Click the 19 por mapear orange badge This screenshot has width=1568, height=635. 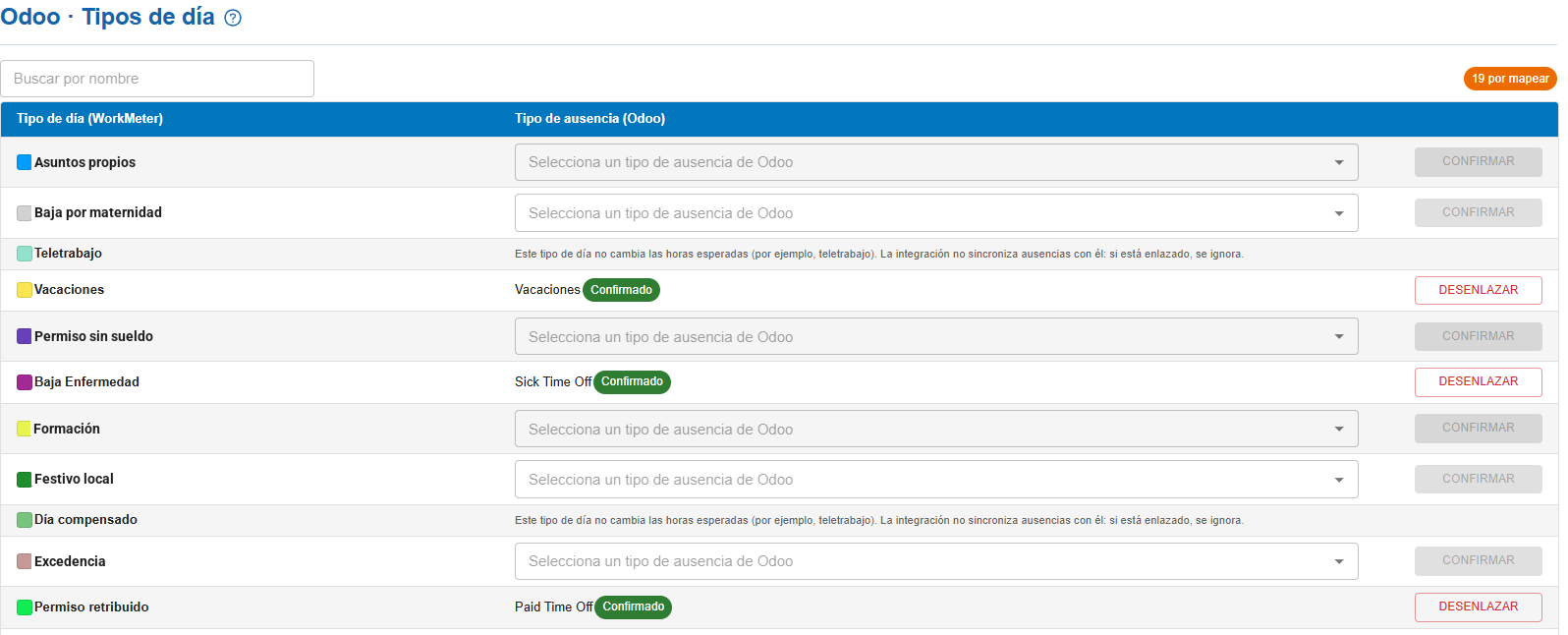1510,79
